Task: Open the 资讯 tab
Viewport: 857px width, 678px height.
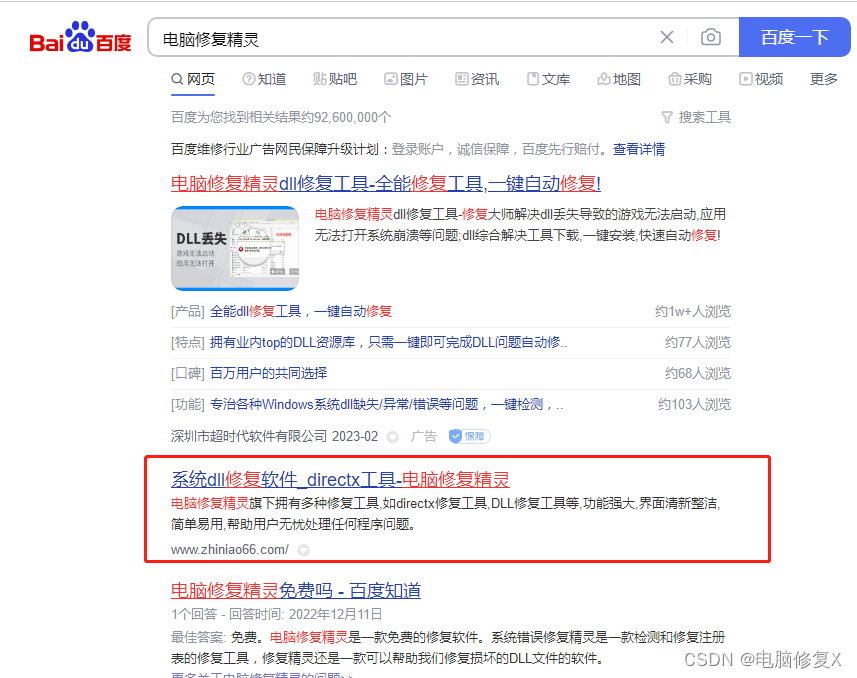Action: [477, 79]
